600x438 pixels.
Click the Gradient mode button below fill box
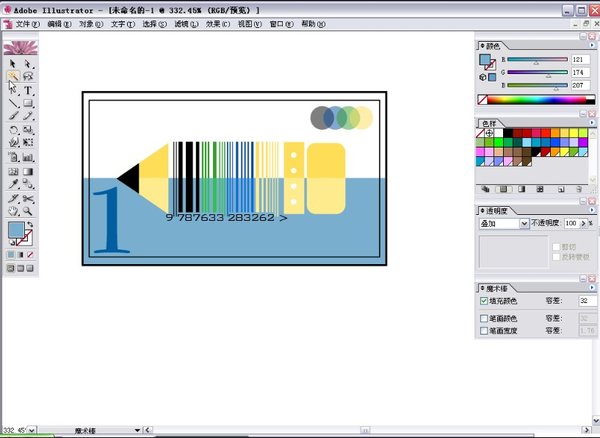(x=20, y=255)
